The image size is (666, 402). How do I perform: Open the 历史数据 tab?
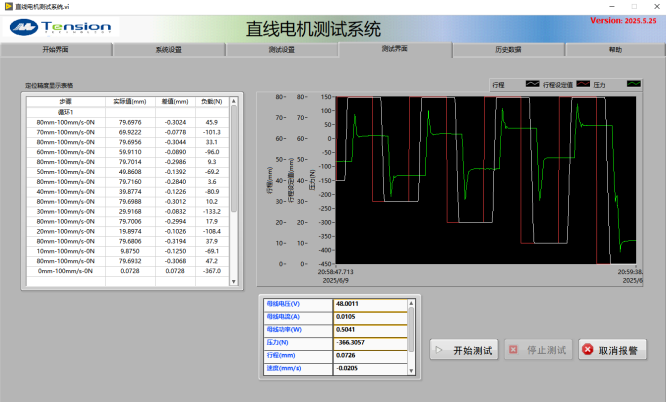[508, 49]
